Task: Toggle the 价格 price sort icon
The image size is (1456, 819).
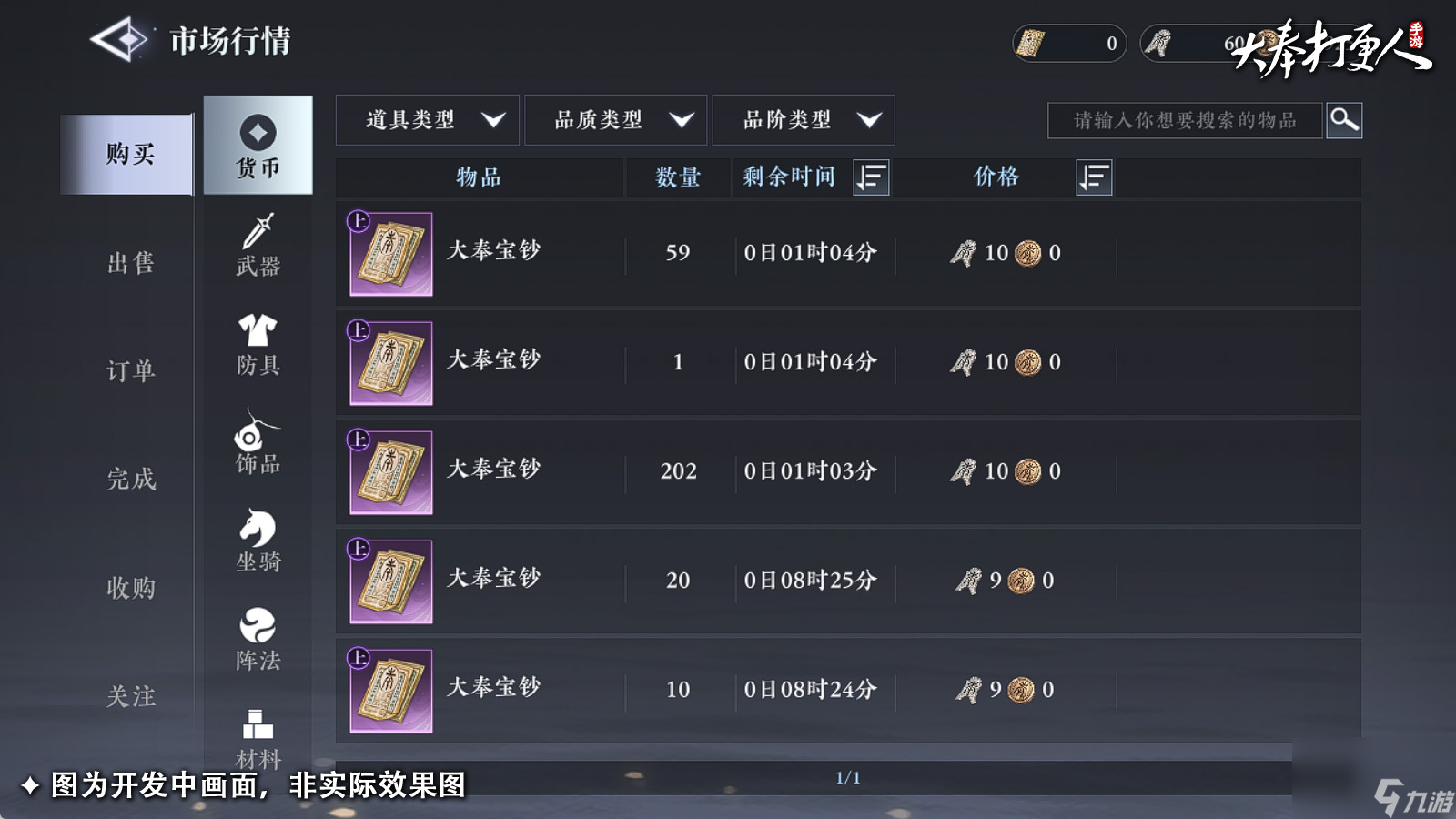Action: (1094, 177)
